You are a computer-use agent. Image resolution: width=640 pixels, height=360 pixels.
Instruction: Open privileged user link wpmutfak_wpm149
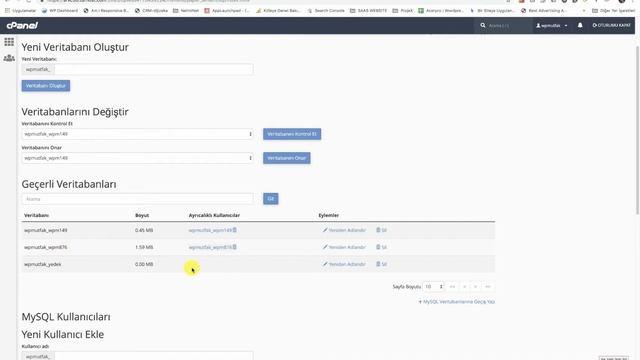point(210,230)
